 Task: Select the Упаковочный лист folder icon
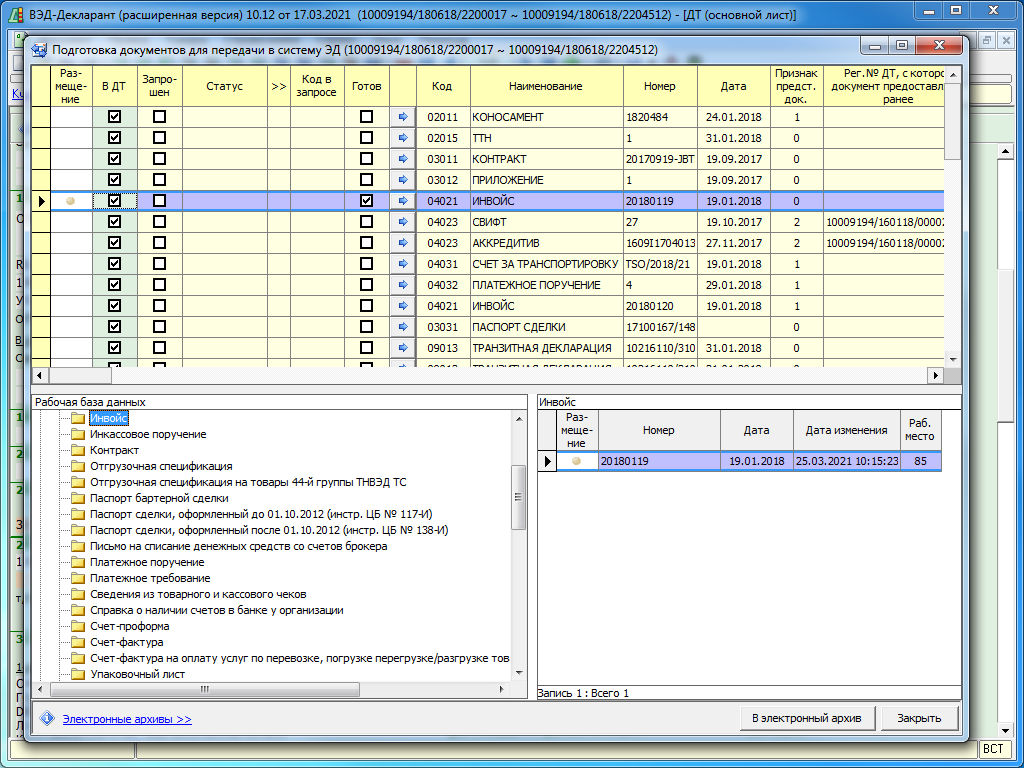pos(79,675)
